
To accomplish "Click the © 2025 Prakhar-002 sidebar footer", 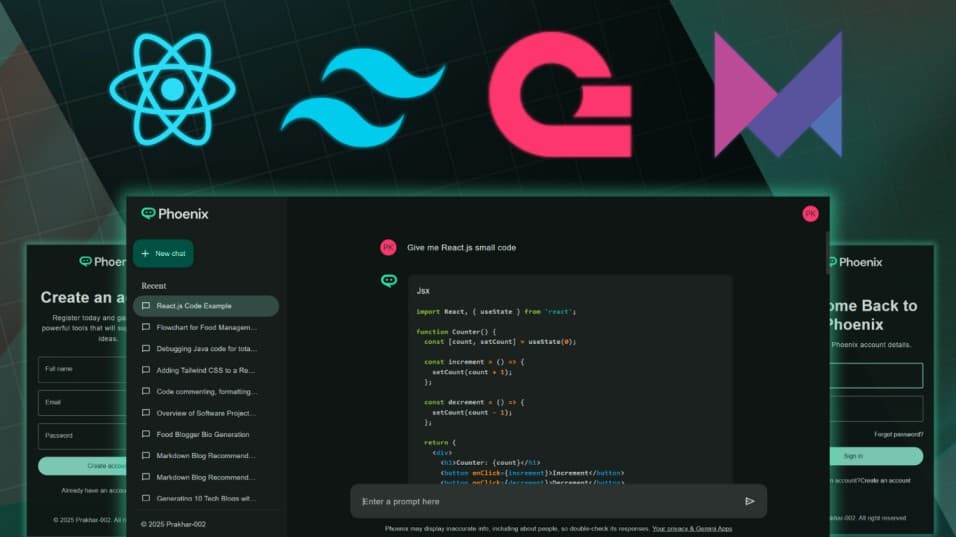I will click(x=173, y=524).
